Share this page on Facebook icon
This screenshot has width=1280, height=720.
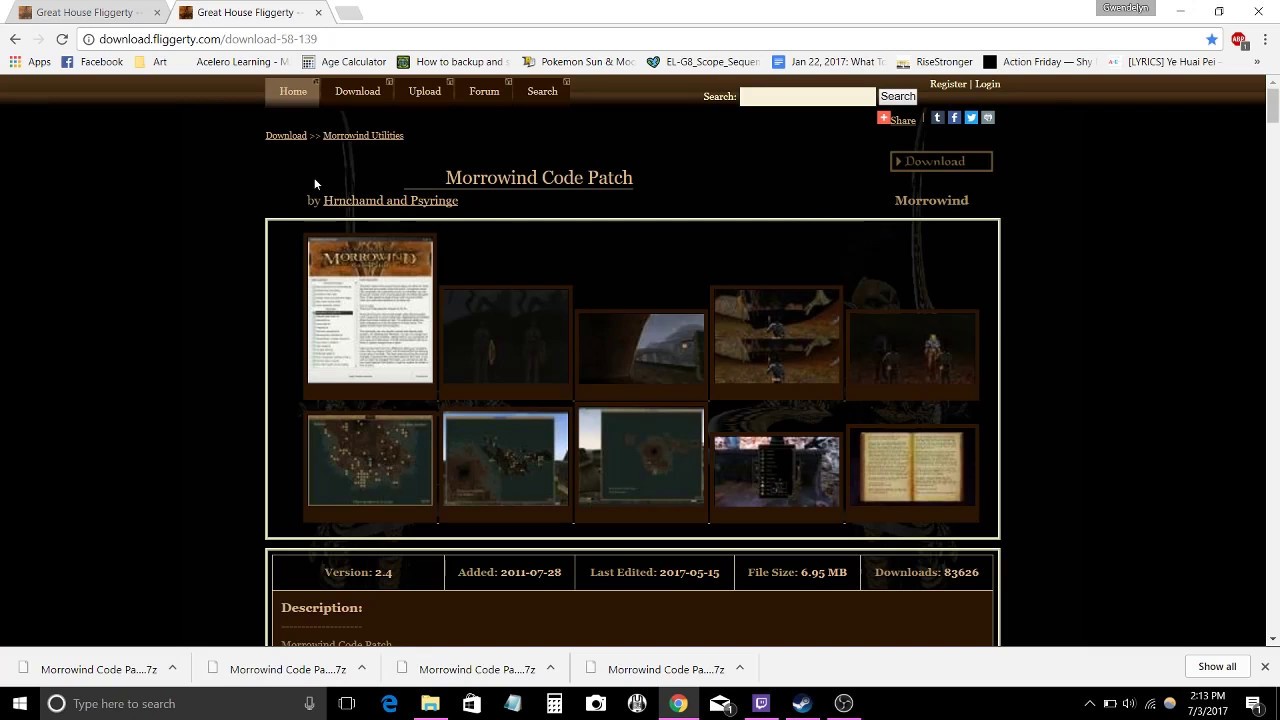click(x=954, y=117)
